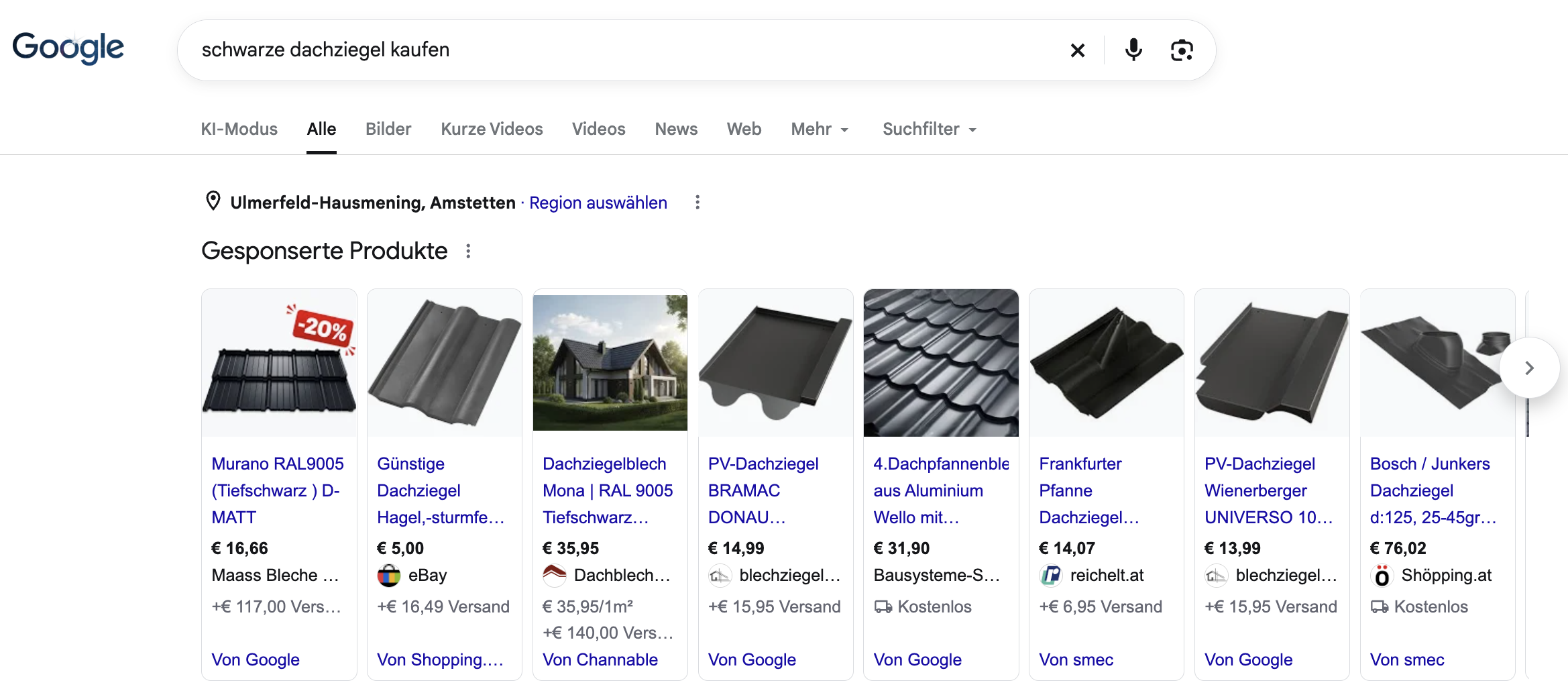1568x695 pixels.
Task: Expand the Mehr dropdown
Action: point(820,129)
